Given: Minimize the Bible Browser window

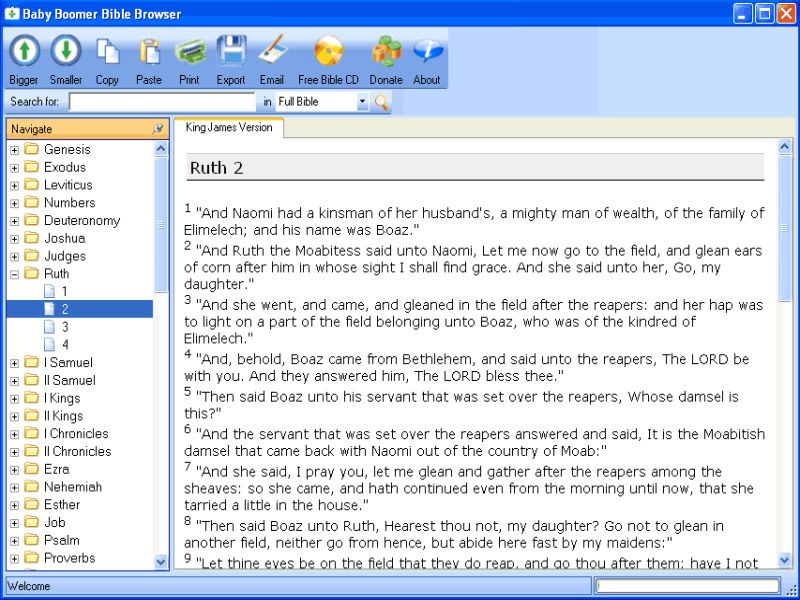Looking at the screenshot, I should [x=742, y=14].
